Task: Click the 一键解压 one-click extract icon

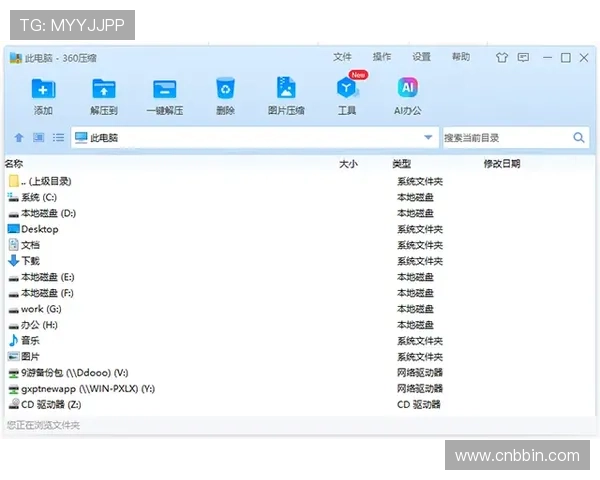Action: tap(165, 89)
